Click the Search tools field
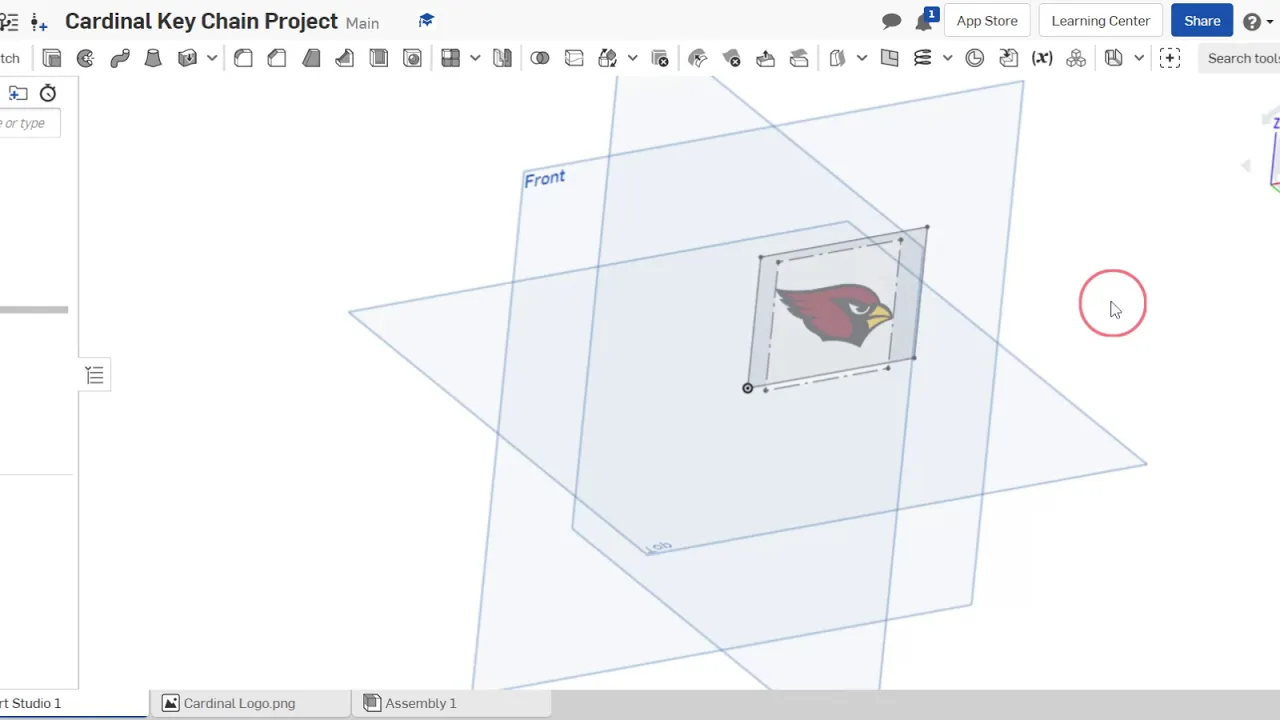 click(1242, 58)
